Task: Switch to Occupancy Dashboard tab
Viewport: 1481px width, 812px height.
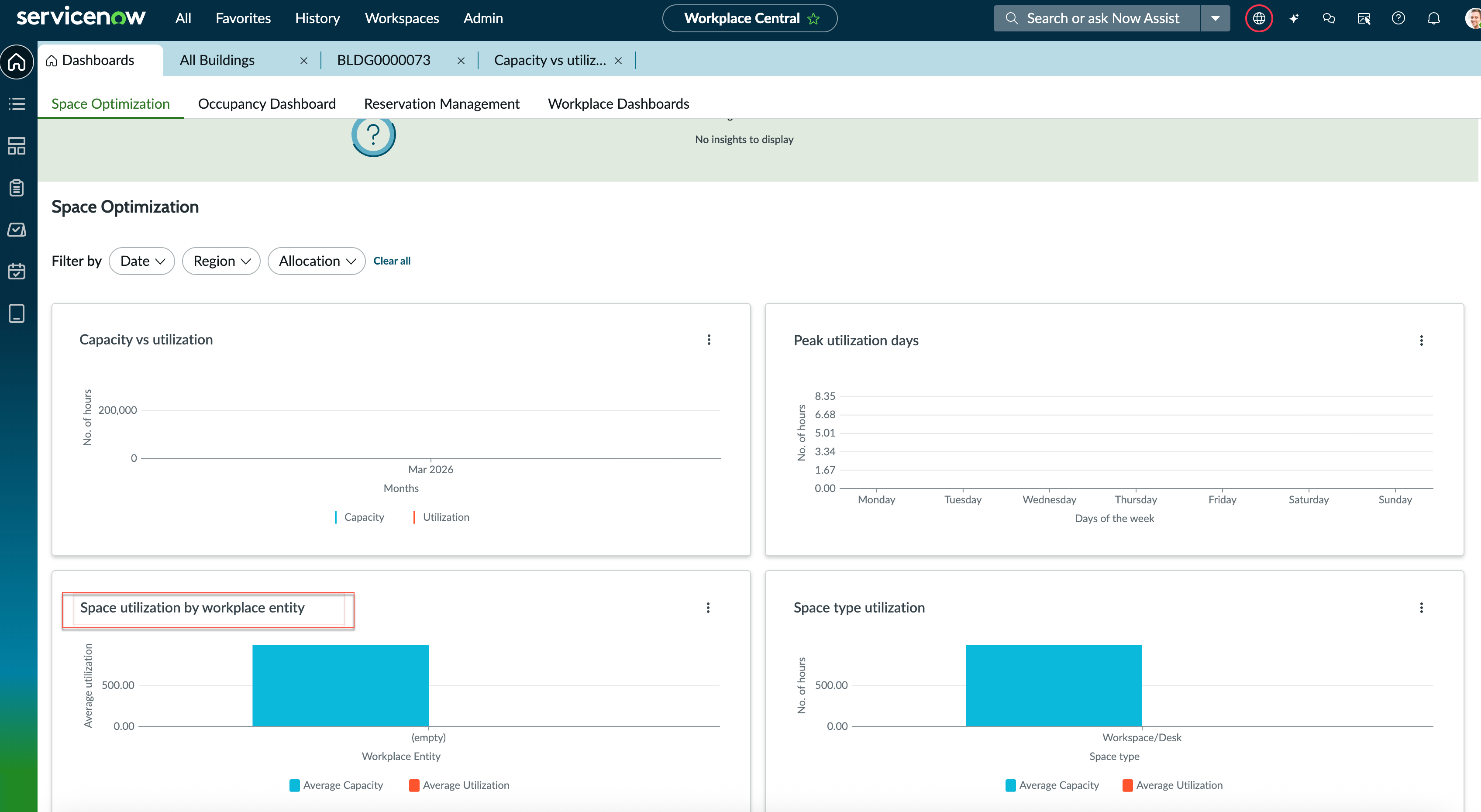Action: pyautogui.click(x=267, y=104)
